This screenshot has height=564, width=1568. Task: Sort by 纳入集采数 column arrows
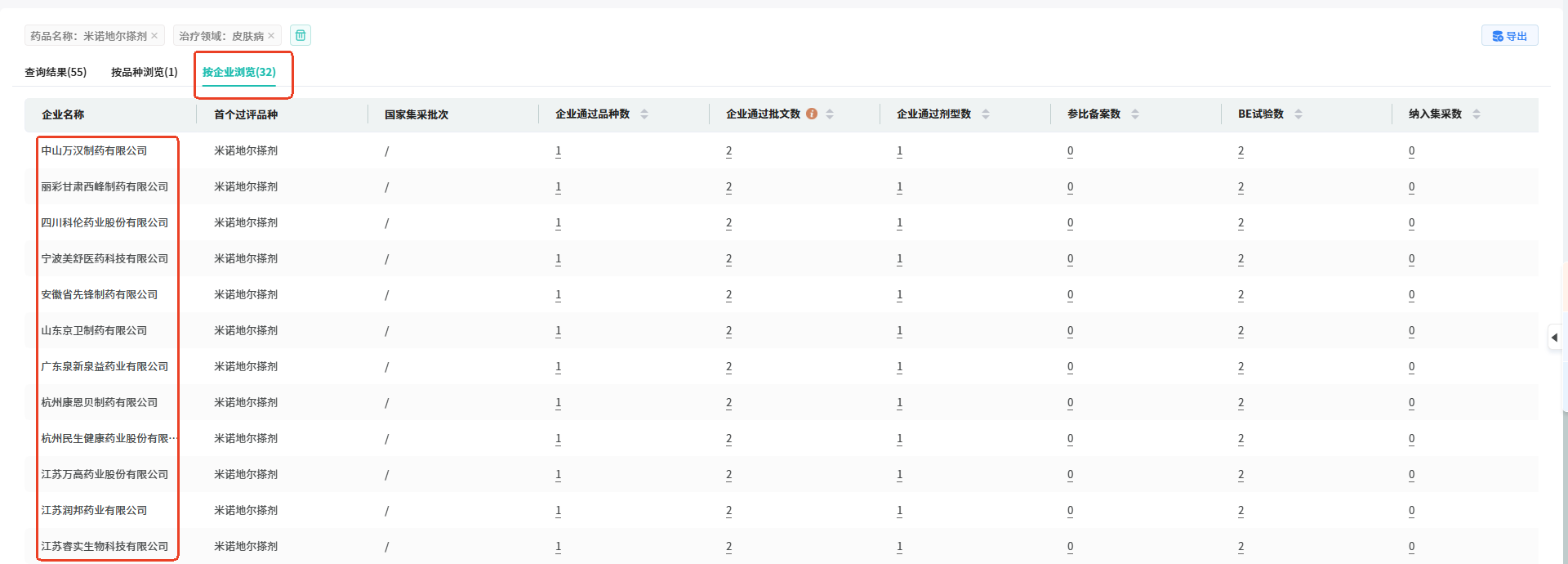pyautogui.click(x=1477, y=114)
